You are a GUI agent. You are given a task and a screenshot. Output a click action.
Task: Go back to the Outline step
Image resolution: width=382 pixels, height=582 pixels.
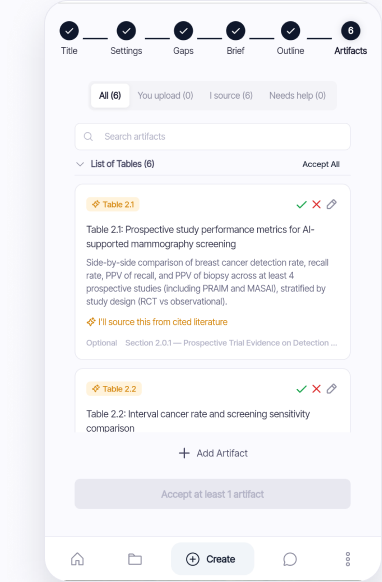(290, 38)
